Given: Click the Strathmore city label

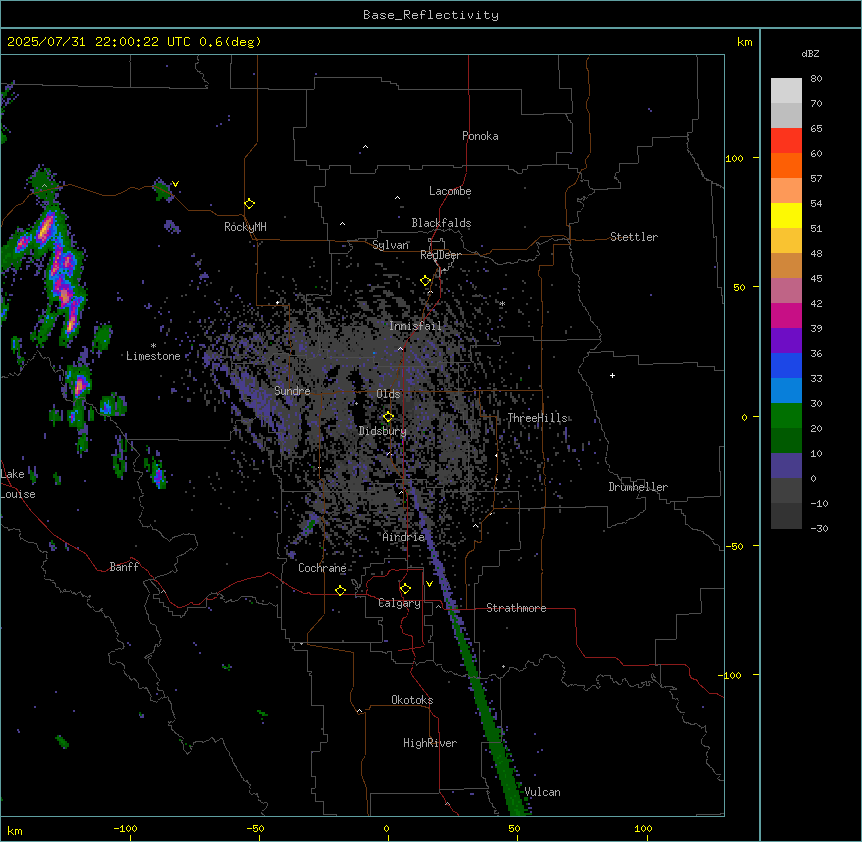Looking at the screenshot, I should pyautogui.click(x=516, y=608).
